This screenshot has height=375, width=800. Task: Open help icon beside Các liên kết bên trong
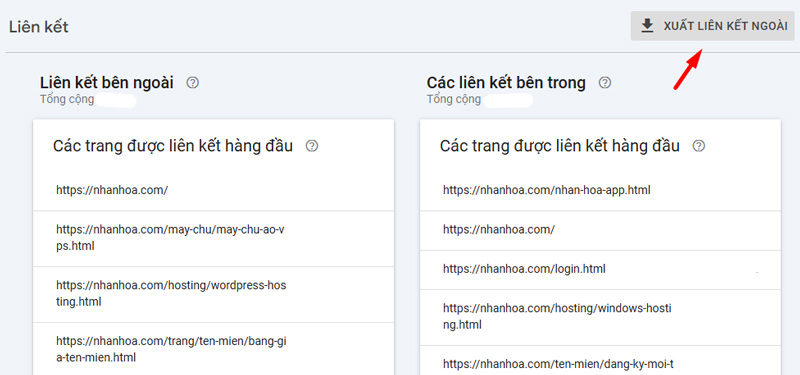605,83
